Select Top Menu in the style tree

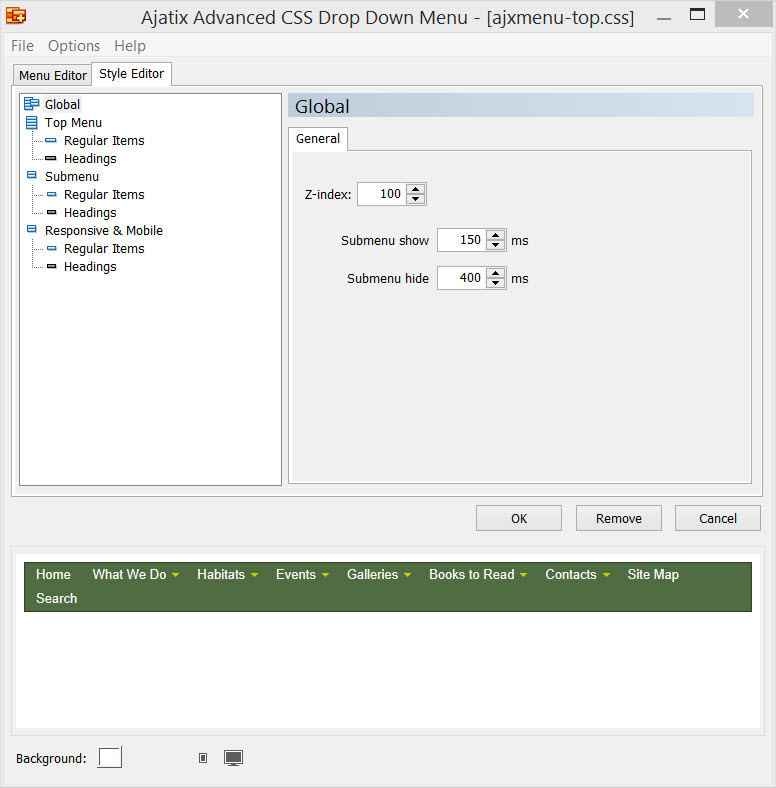tap(73, 123)
